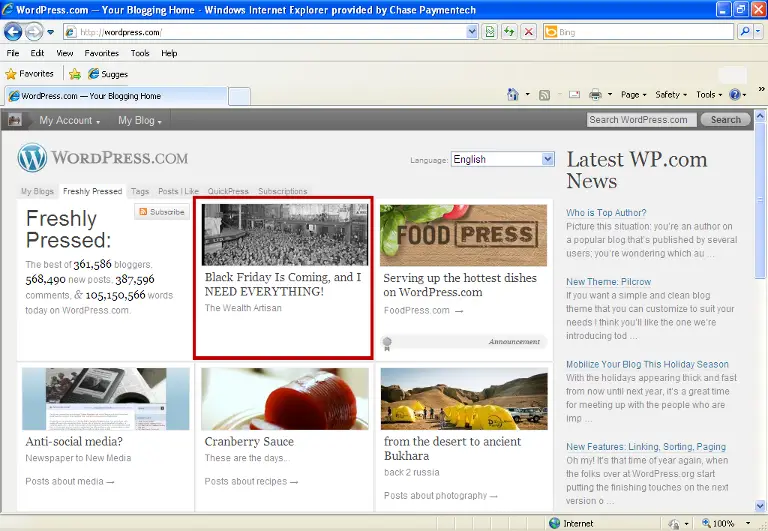
Task: Open the Language dropdown set to English
Action: click(503, 159)
